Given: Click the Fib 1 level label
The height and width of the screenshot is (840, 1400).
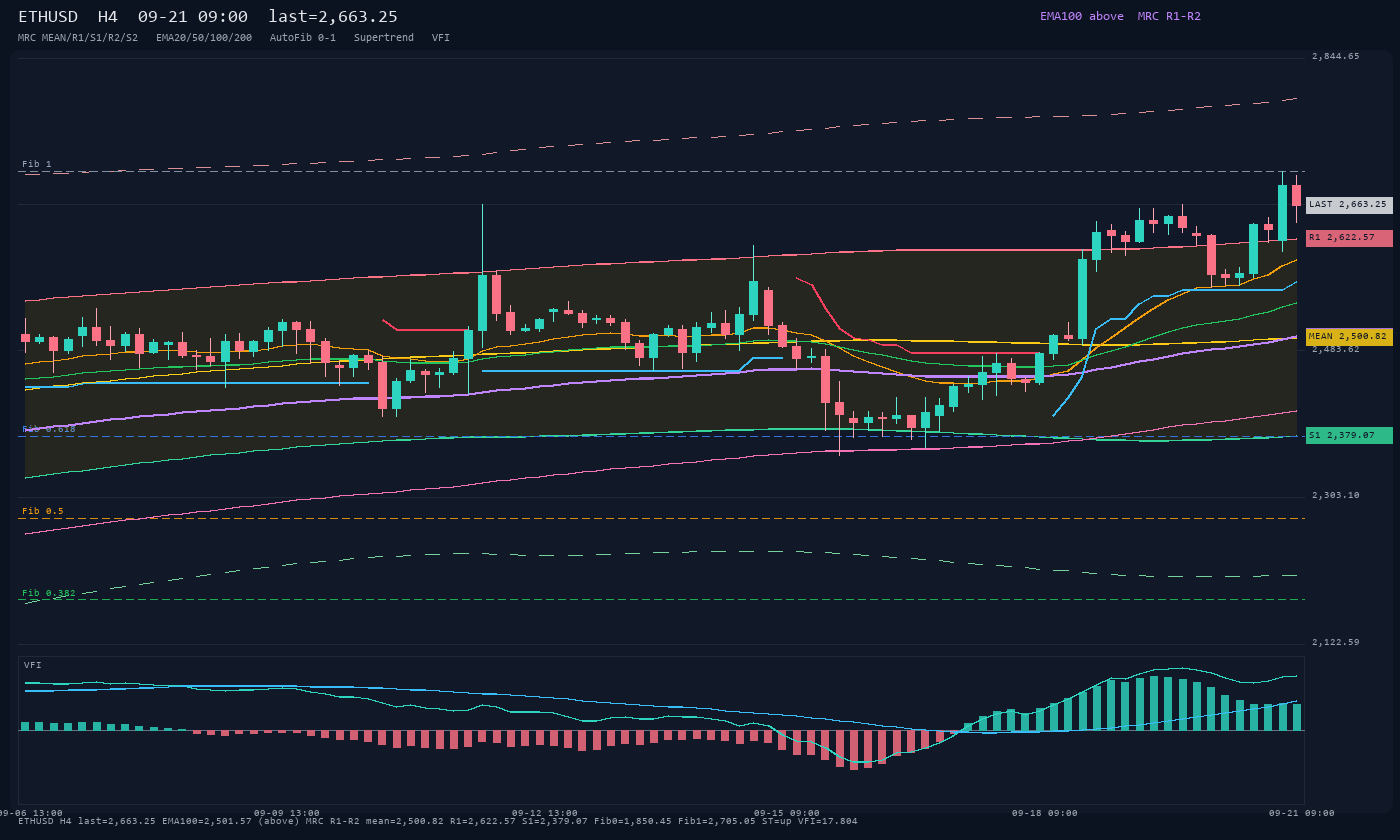Looking at the screenshot, I should tap(37, 164).
